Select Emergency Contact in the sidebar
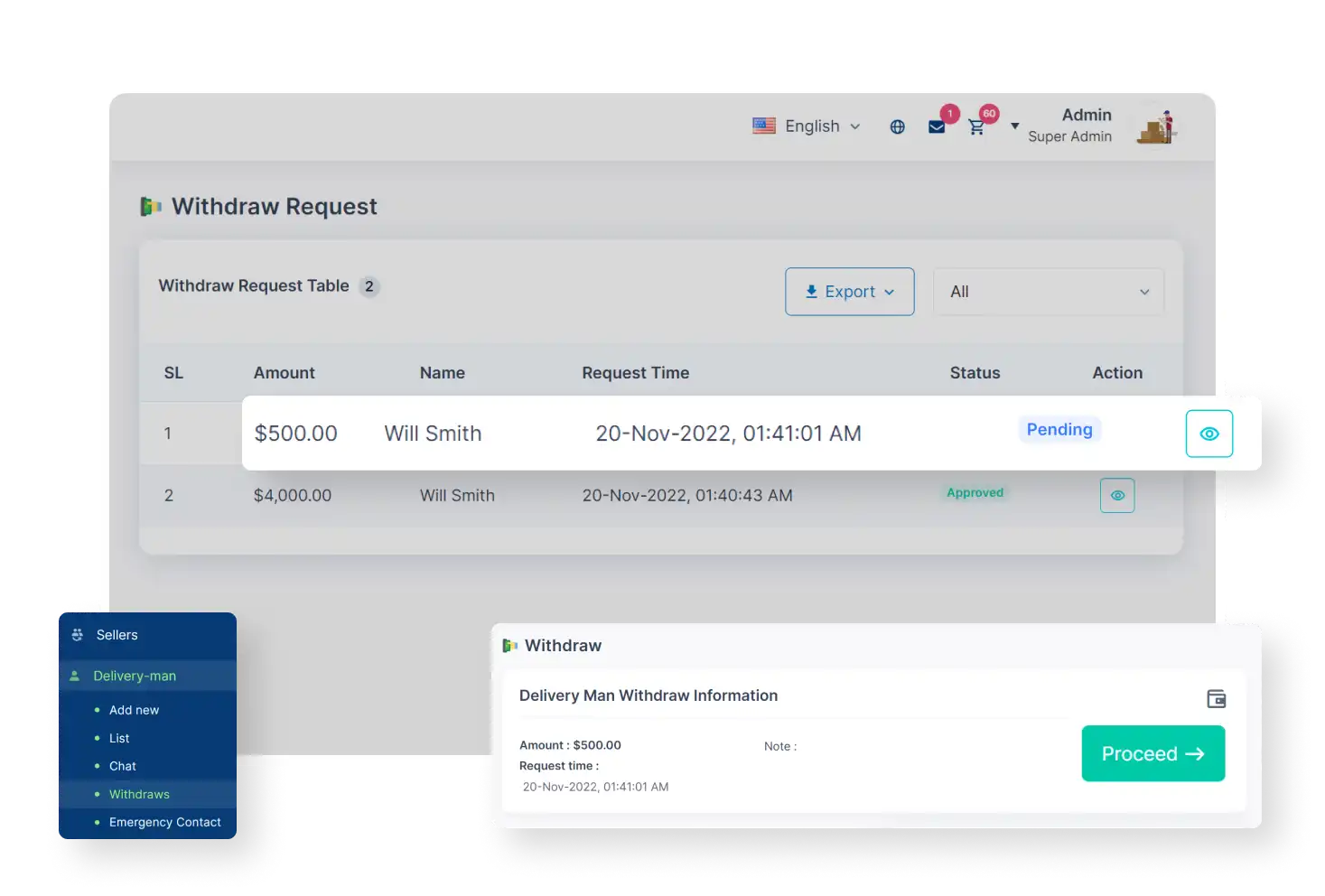The image size is (1325, 896). coord(164,822)
